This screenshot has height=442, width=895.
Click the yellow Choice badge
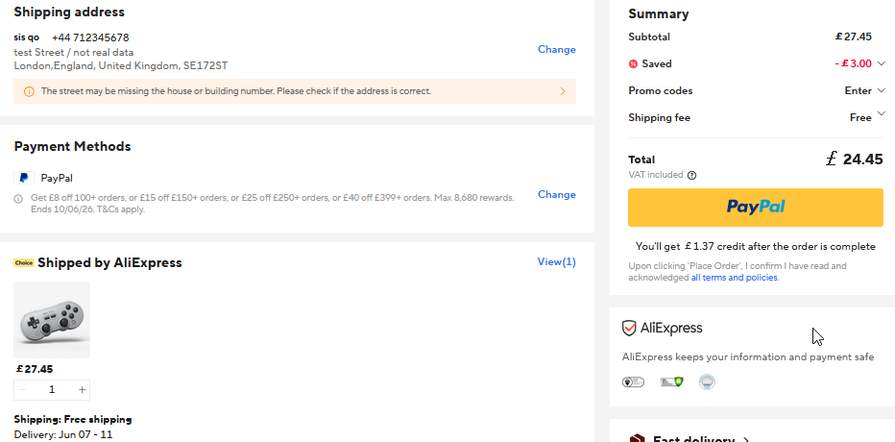pyautogui.click(x=24, y=263)
